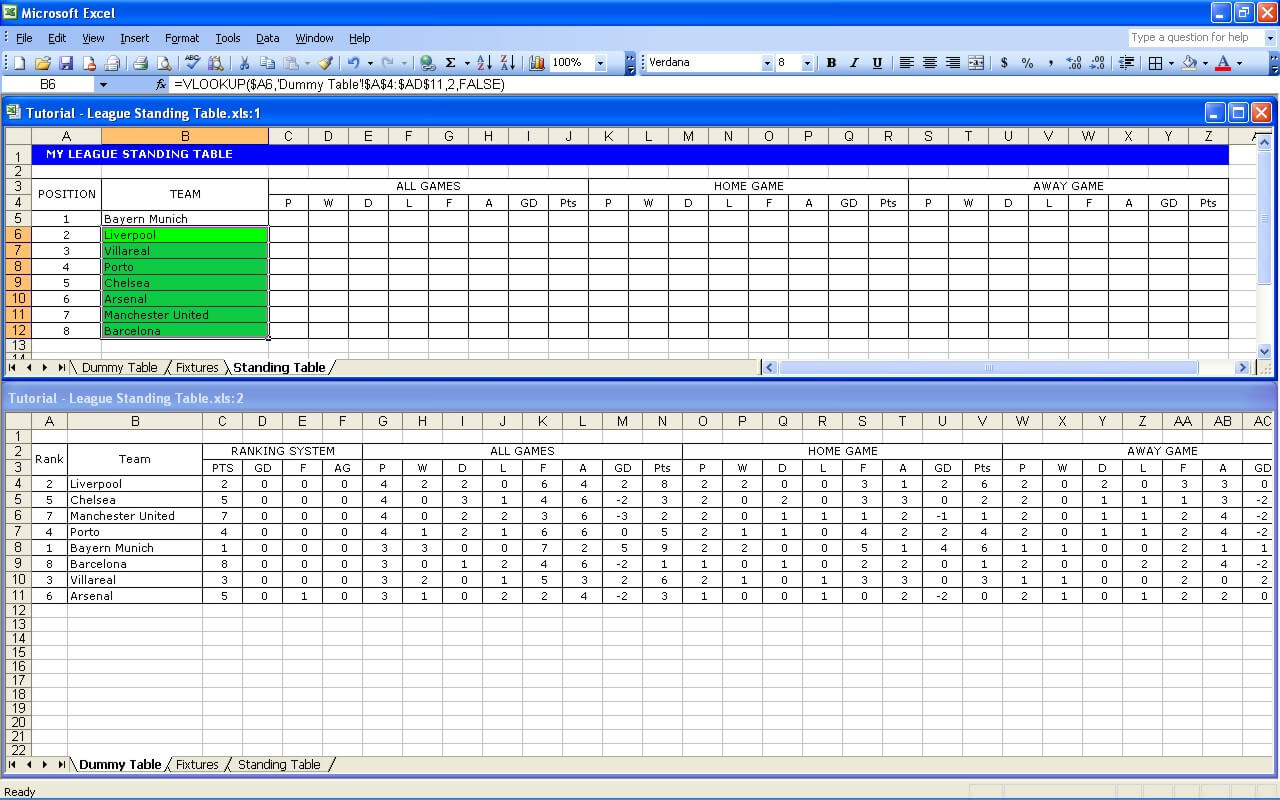Open the Zoom 100% dropdown

[x=600, y=63]
